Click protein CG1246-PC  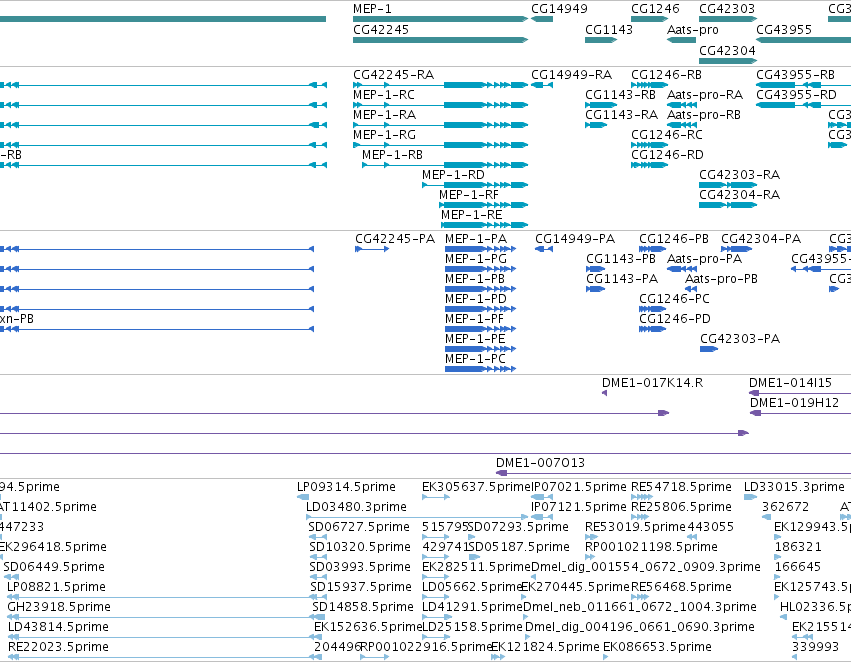[652, 309]
